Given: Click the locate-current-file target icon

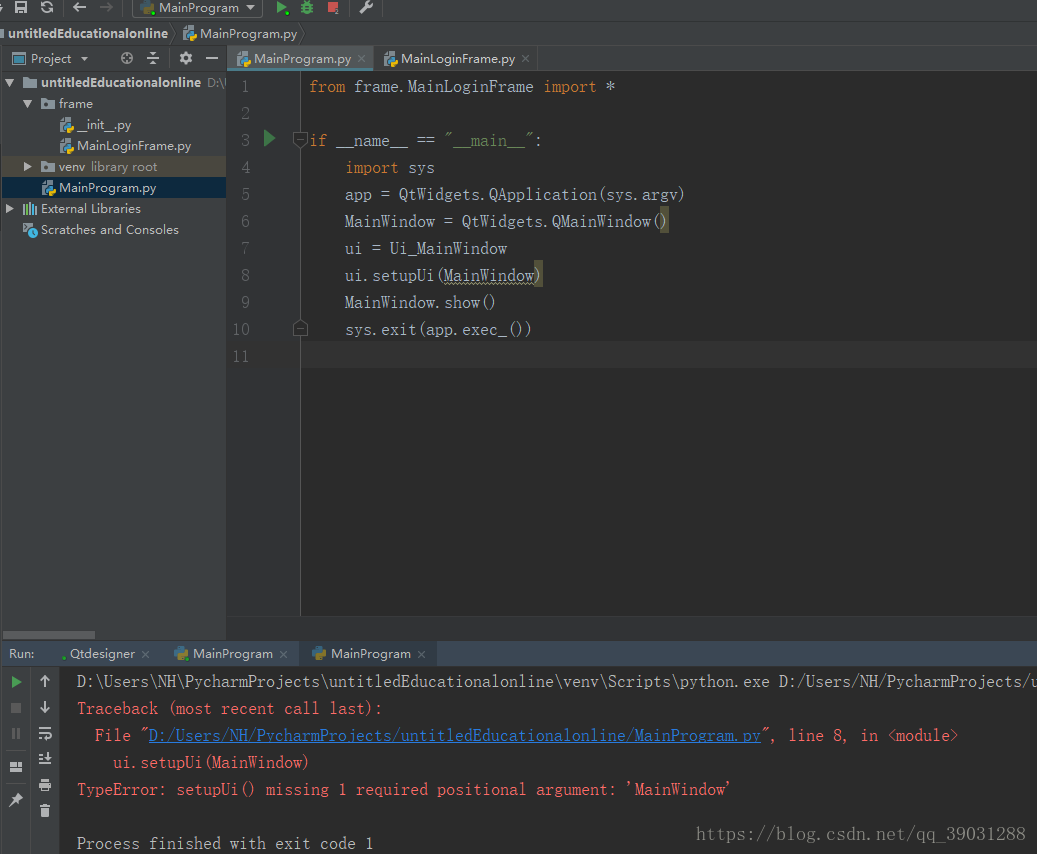Looking at the screenshot, I should [x=127, y=58].
